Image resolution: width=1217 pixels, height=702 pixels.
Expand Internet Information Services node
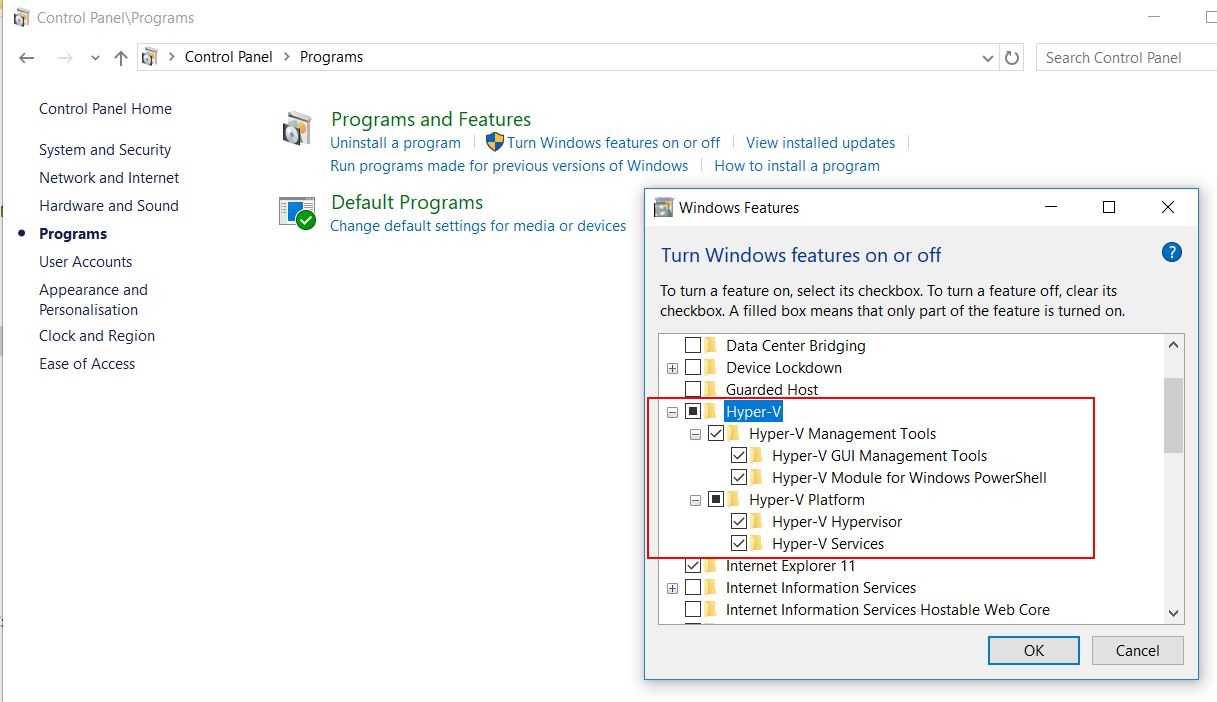672,587
